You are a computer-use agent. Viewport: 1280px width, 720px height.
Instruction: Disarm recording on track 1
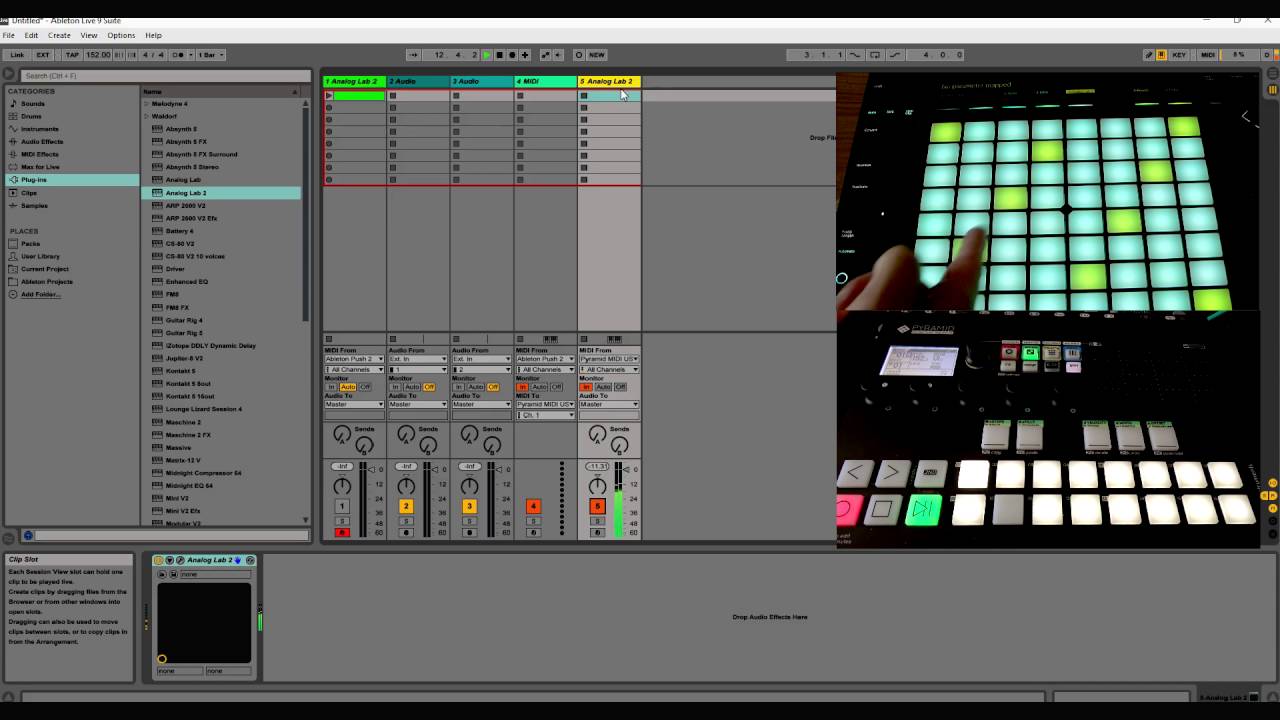342,532
